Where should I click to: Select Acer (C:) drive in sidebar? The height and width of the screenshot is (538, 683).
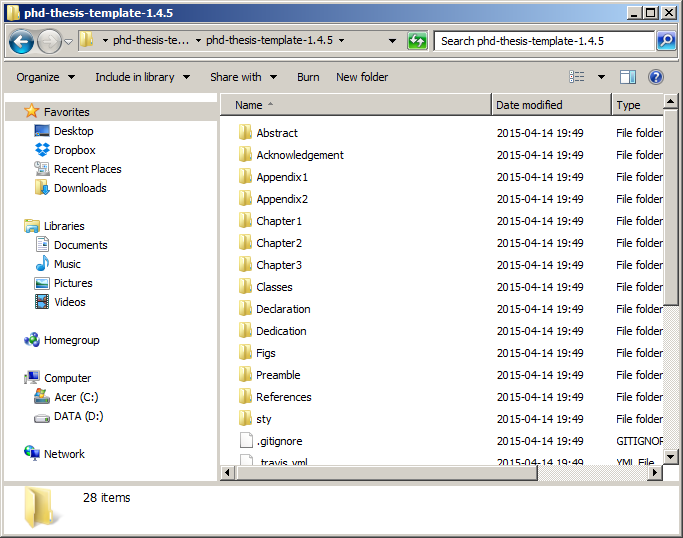76,397
